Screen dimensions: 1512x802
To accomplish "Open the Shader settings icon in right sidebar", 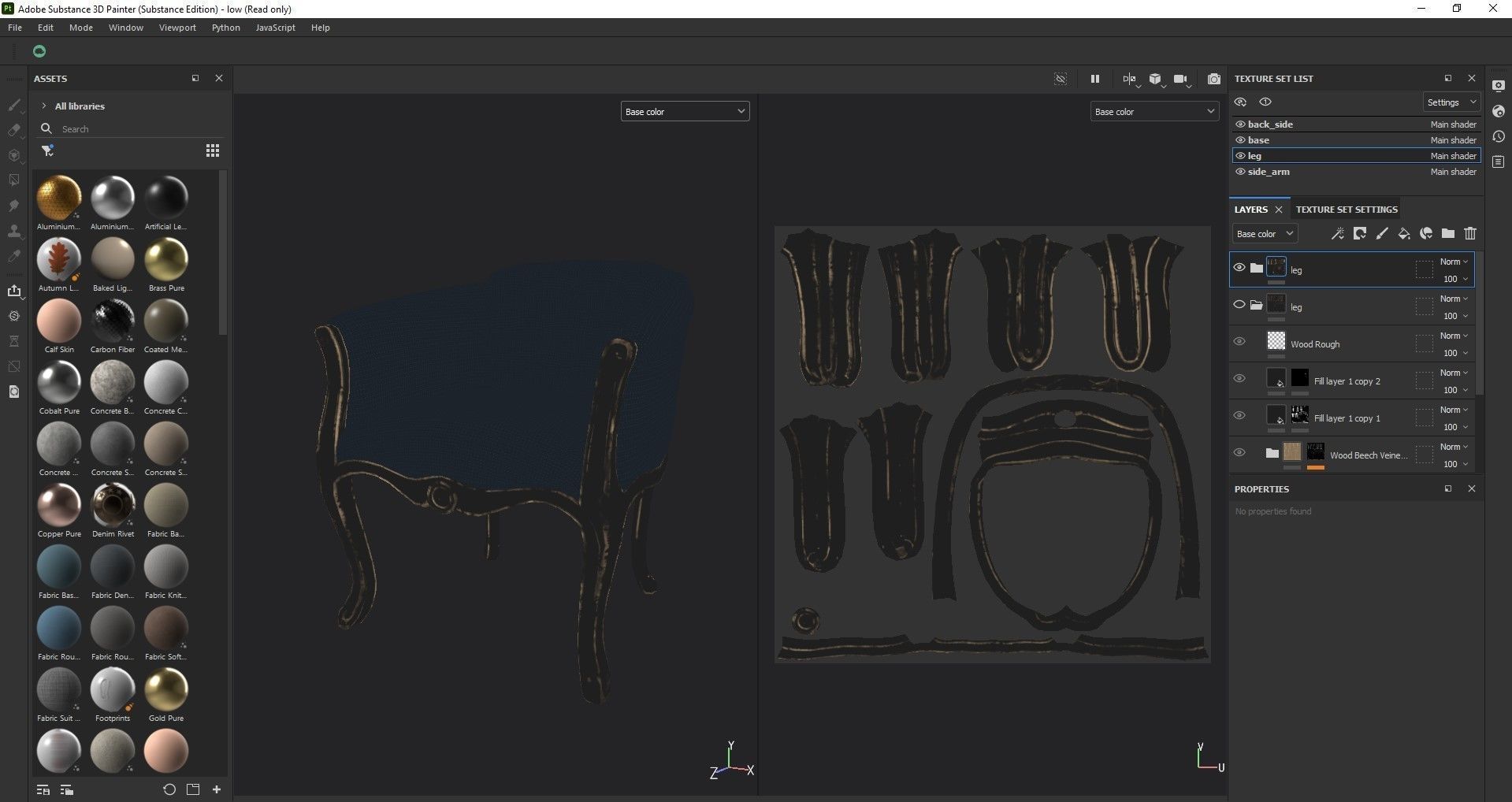I will click(1499, 111).
